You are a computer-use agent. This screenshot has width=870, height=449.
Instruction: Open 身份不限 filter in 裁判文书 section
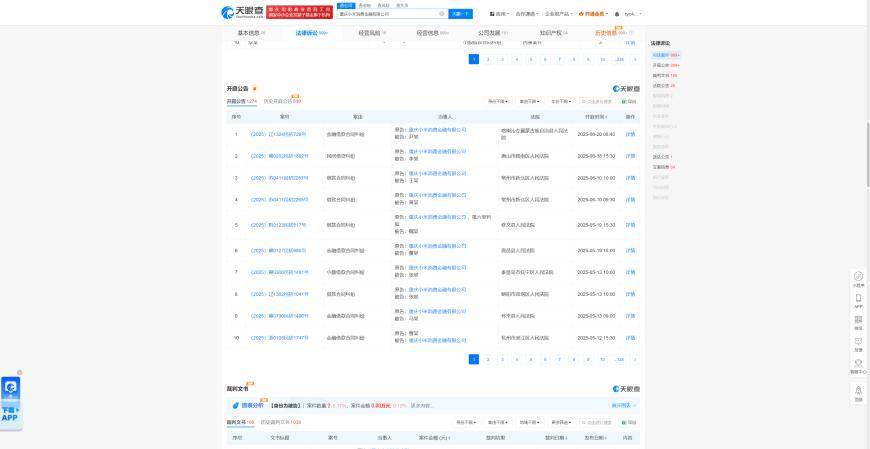pyautogui.click(x=467, y=422)
